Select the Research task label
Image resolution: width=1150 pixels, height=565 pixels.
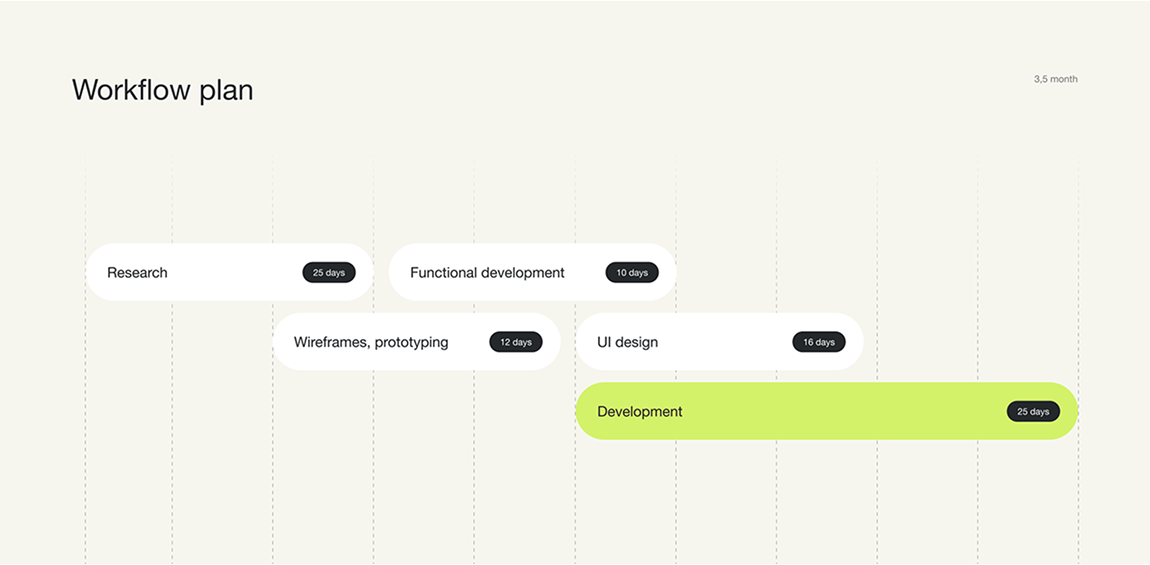coord(137,273)
